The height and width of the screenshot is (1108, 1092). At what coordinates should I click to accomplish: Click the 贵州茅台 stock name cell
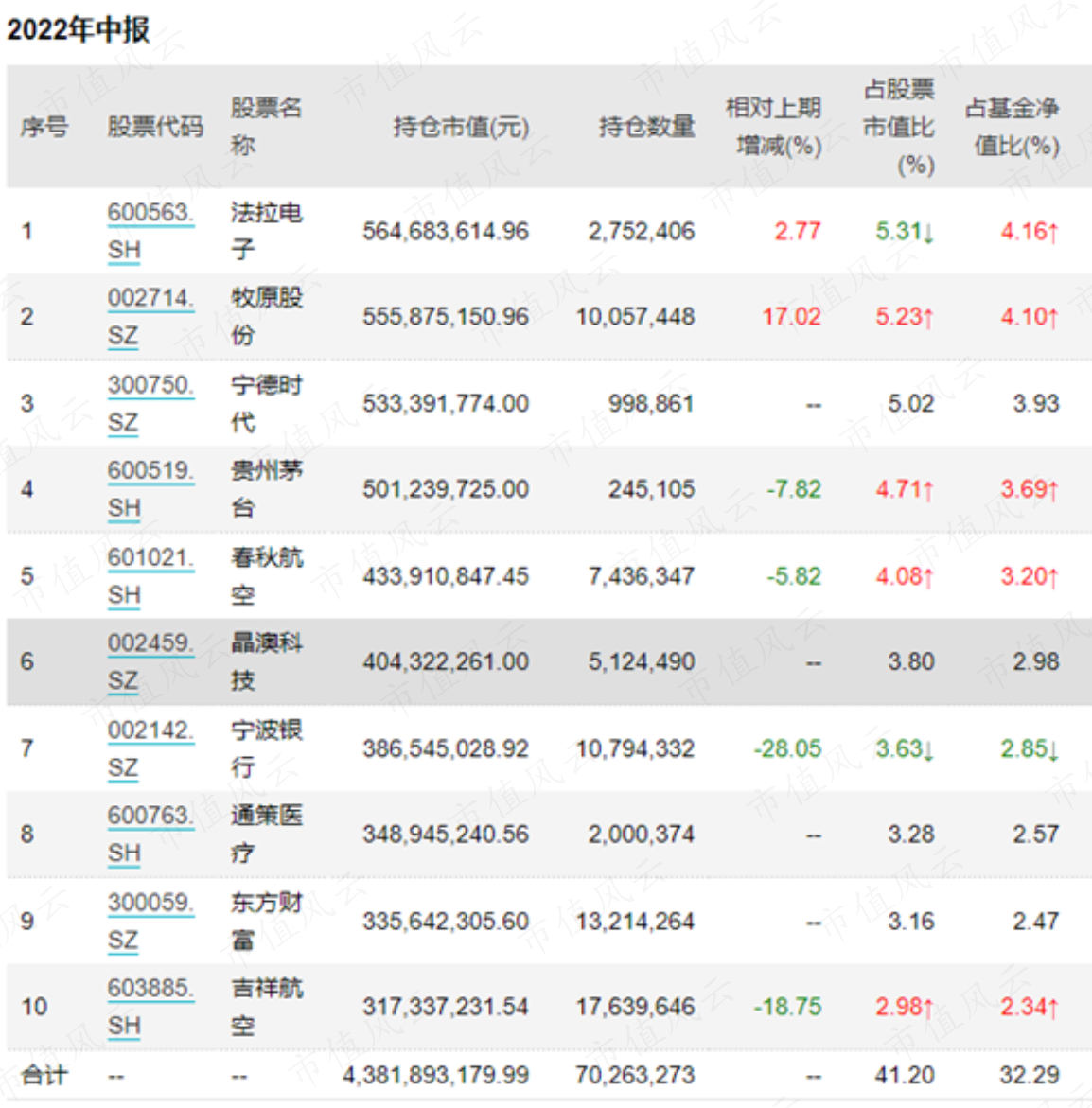(x=267, y=489)
